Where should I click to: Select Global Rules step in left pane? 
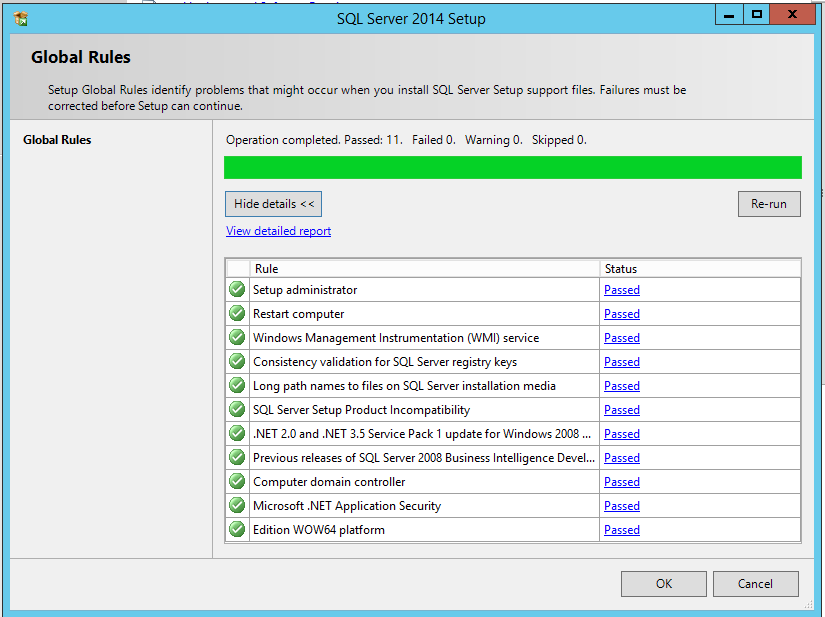tap(57, 140)
